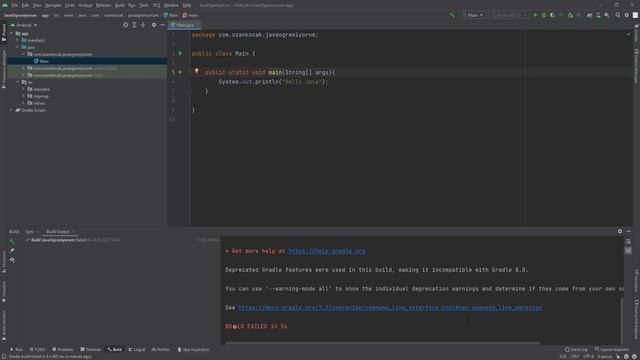Viewport: 640px width, 360px height.
Task: Click the horizontal scrollbar of the build output
Action: click(x=383, y=343)
